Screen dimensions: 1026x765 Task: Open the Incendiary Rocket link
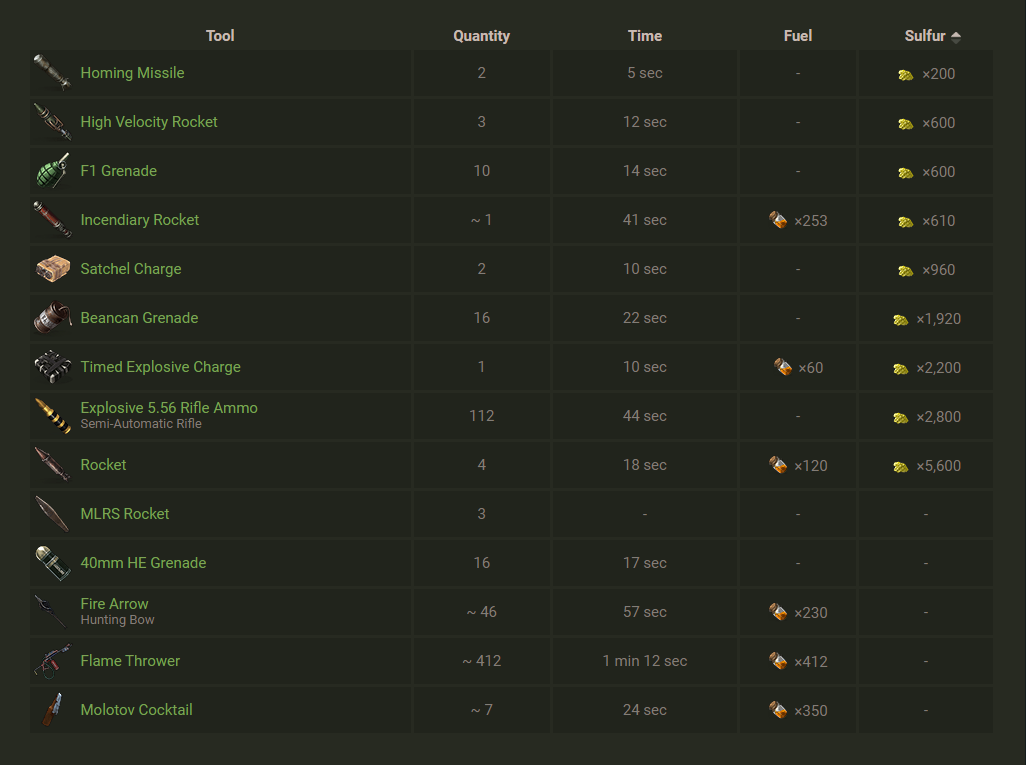click(140, 220)
